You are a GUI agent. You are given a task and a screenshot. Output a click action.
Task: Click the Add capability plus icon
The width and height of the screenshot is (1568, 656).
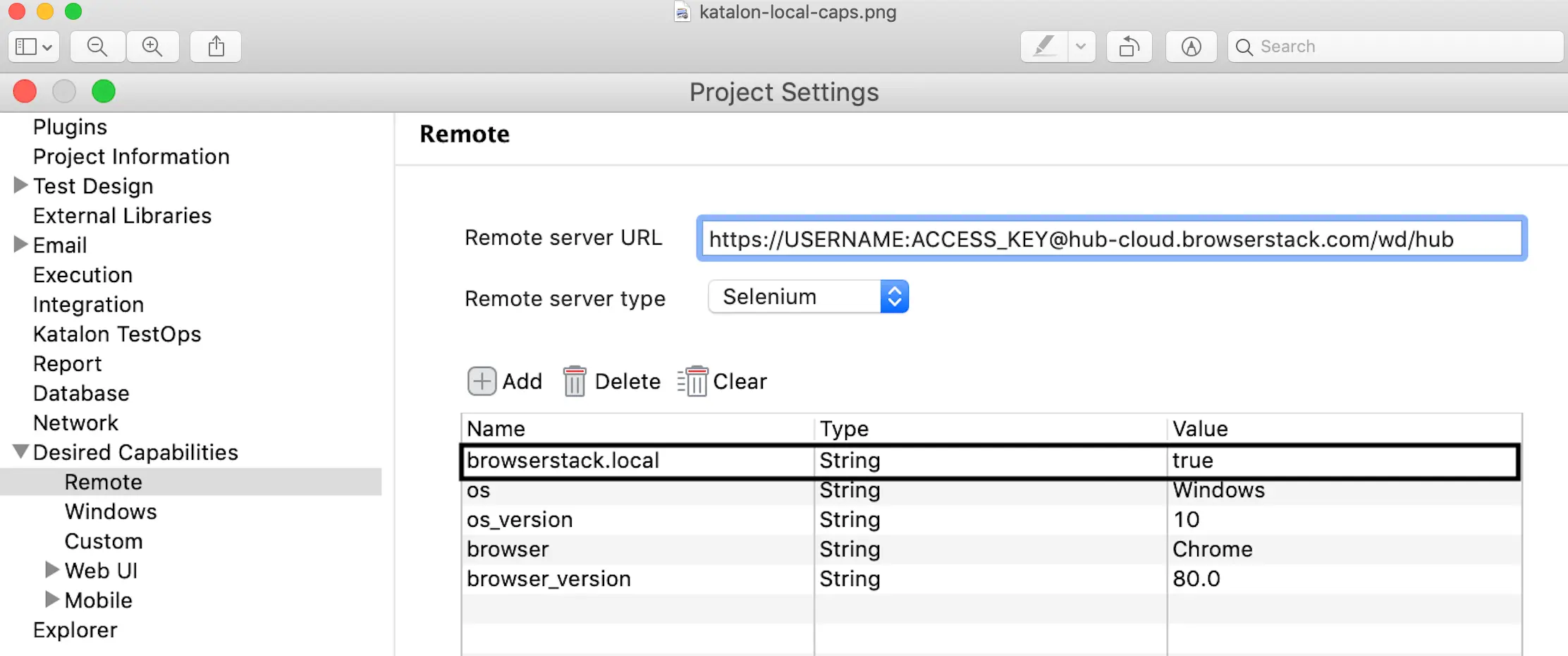click(x=482, y=381)
